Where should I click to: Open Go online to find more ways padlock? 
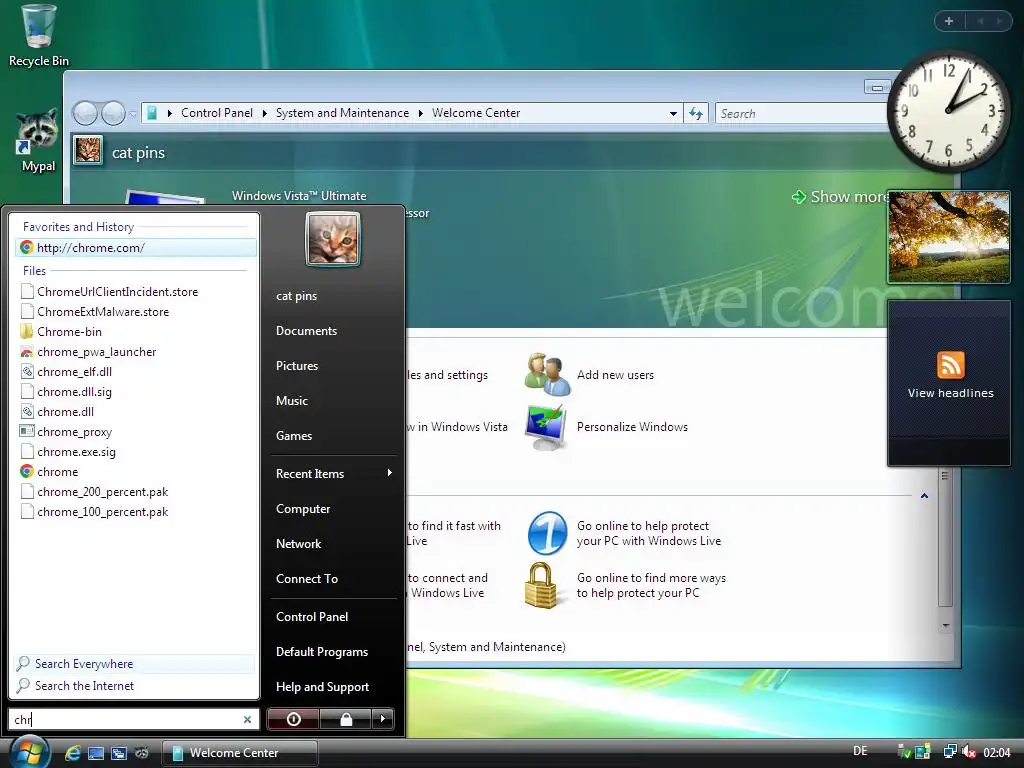coord(626,585)
